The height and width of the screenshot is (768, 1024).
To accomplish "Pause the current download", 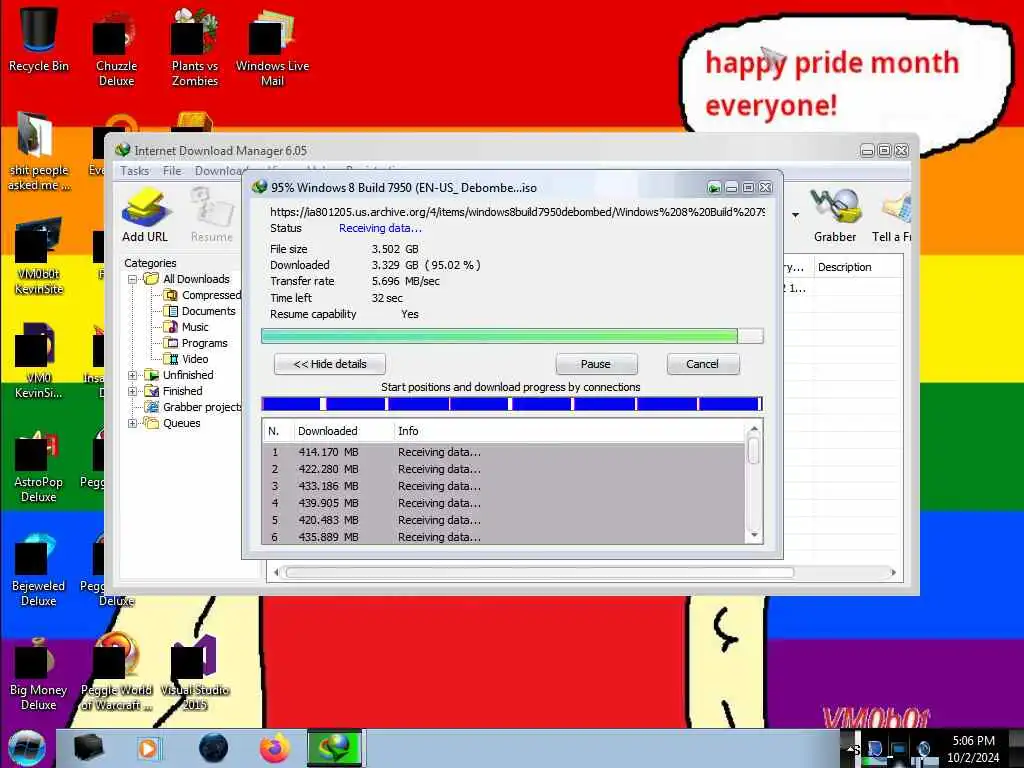I will pyautogui.click(x=596, y=364).
